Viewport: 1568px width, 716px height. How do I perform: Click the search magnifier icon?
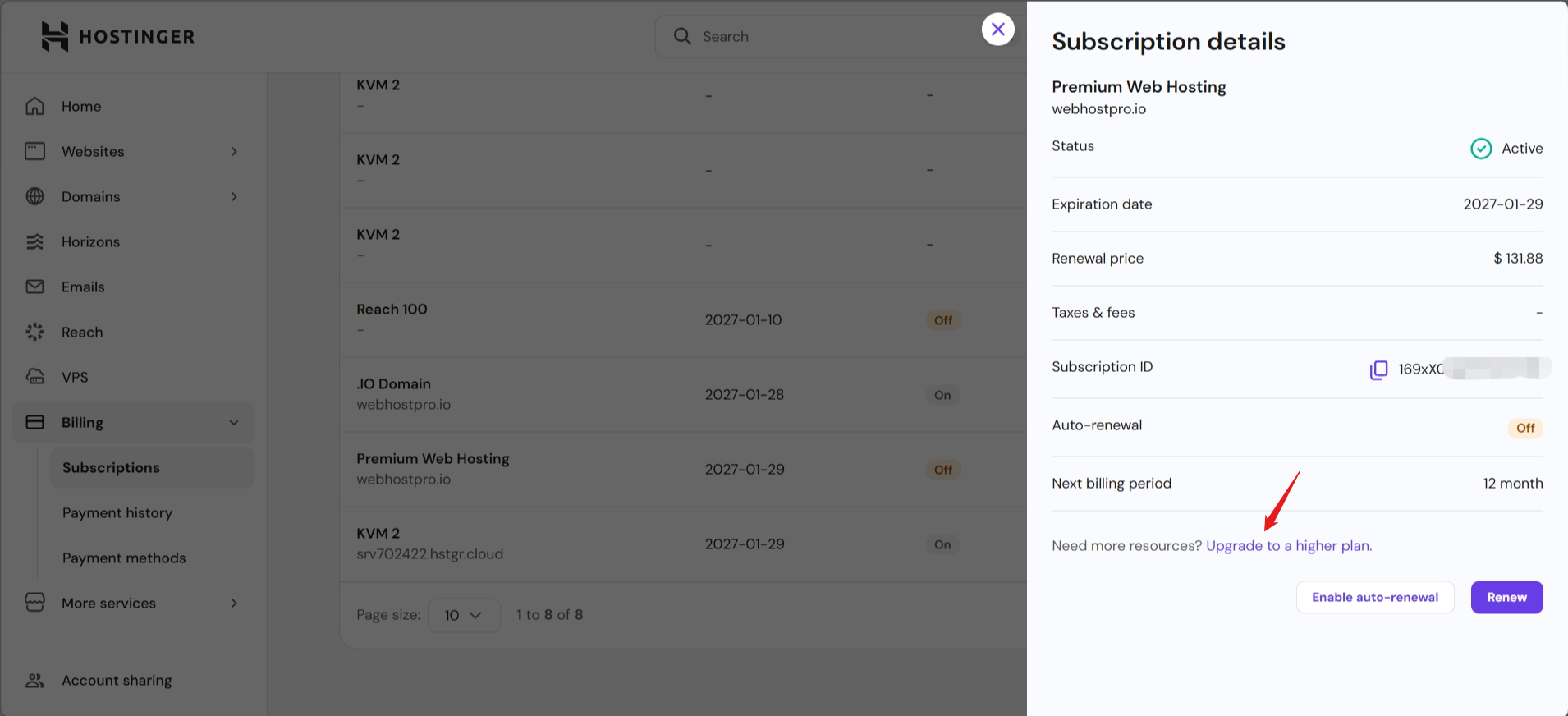(x=682, y=36)
